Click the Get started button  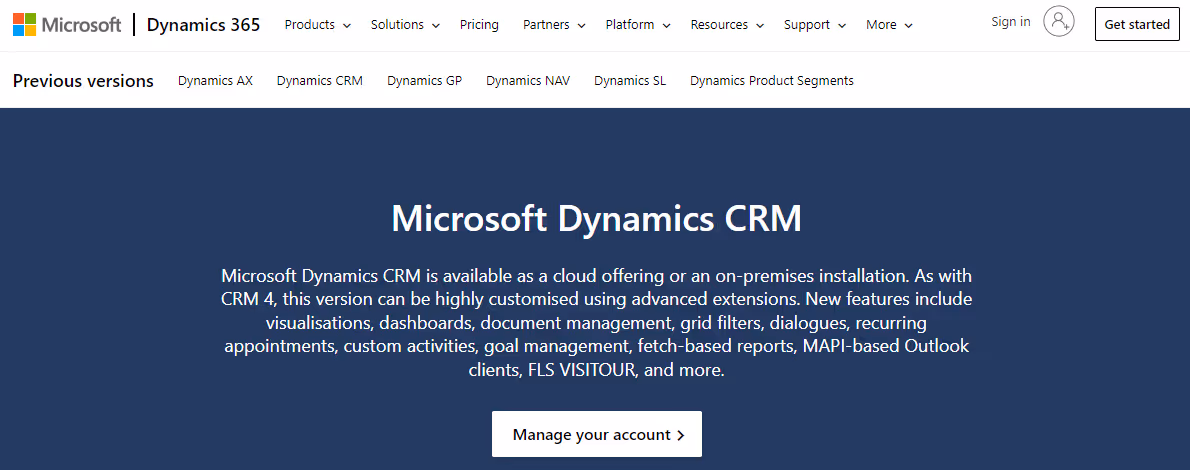pyautogui.click(x=1137, y=24)
